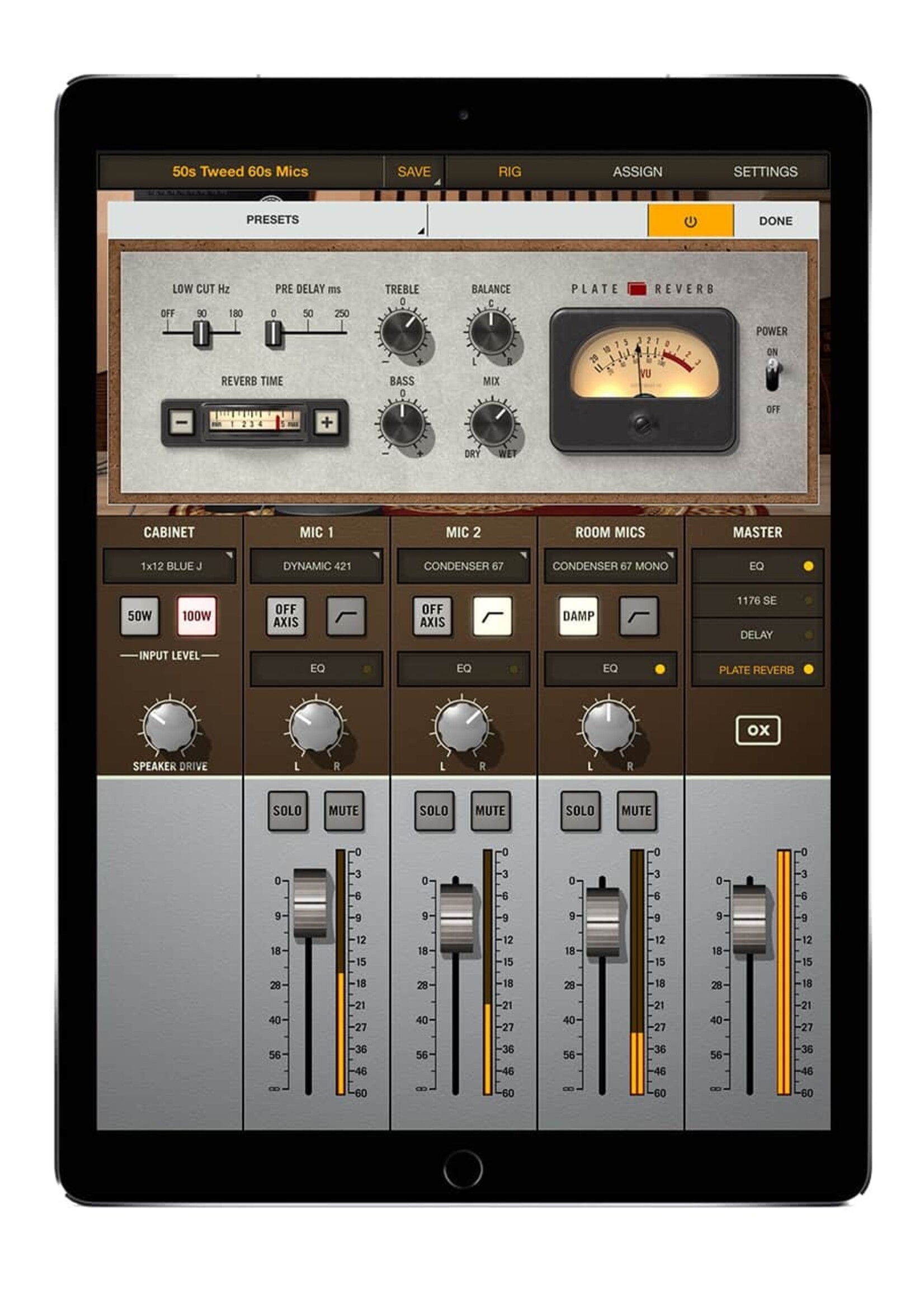Open the Save options dropdown
Viewport: 924px width, 1294px height.
(414, 171)
